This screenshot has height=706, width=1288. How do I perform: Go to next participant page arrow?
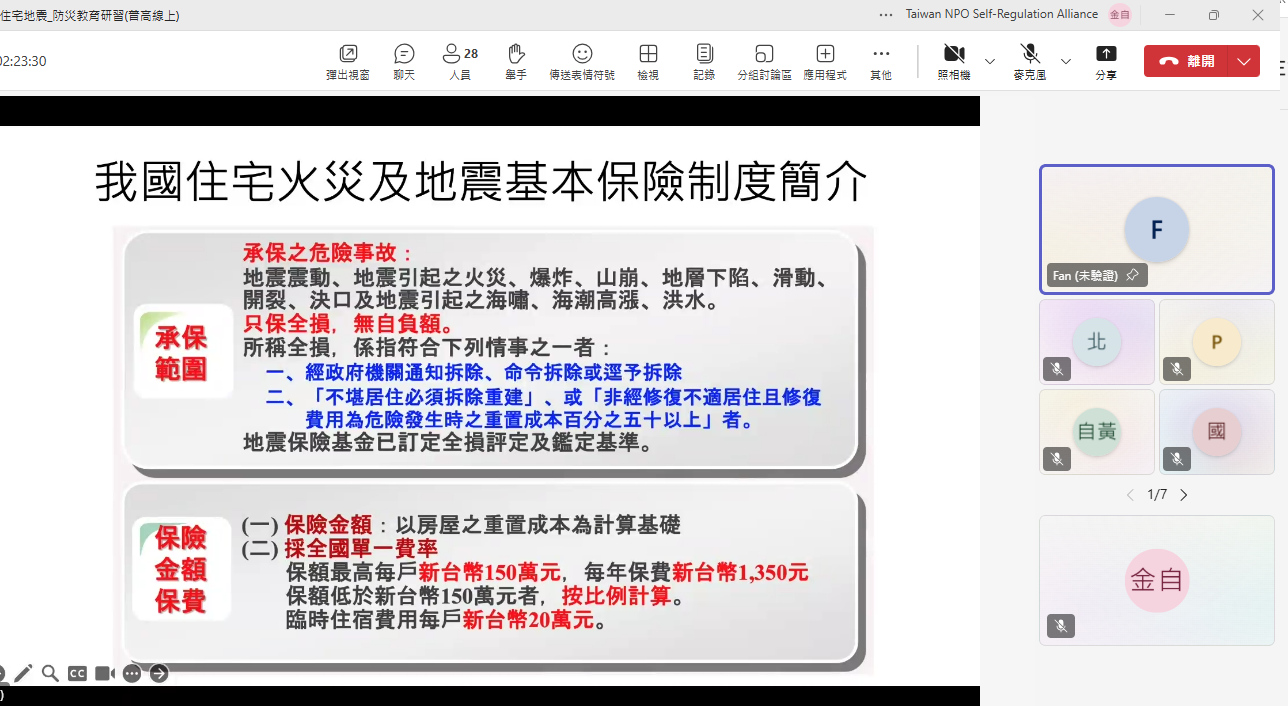pyautogui.click(x=1183, y=494)
